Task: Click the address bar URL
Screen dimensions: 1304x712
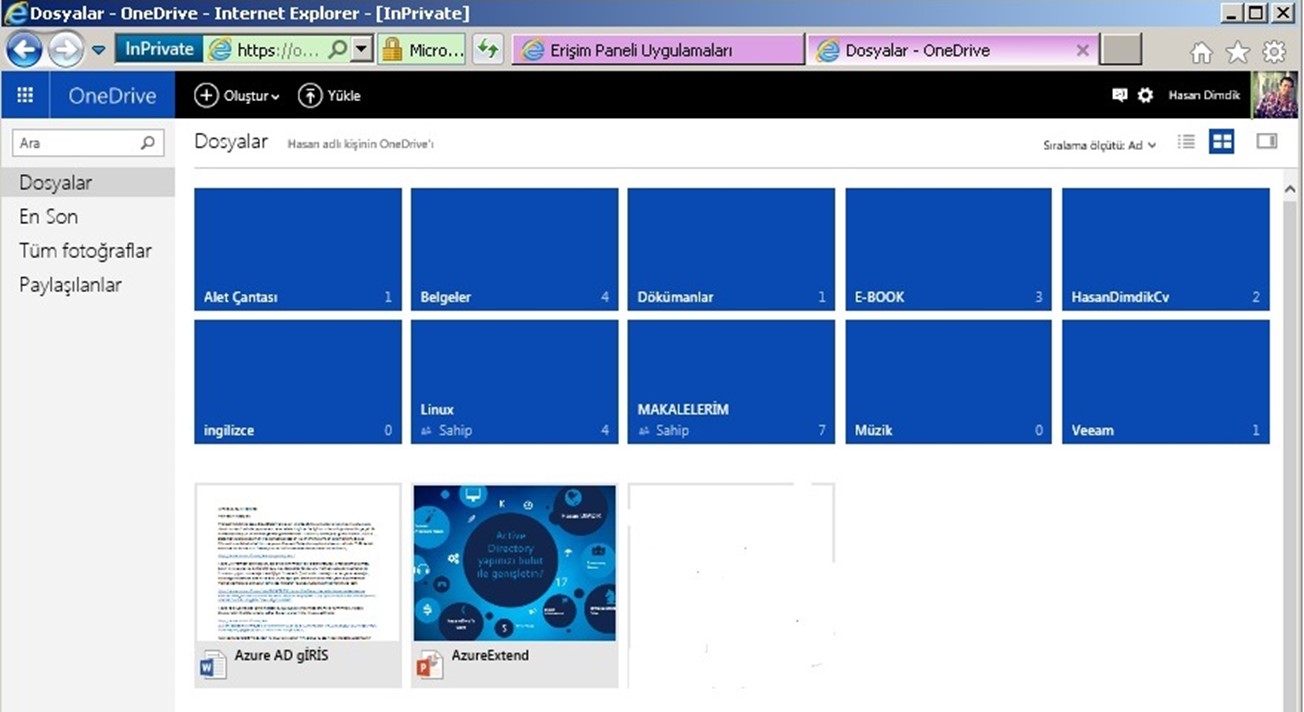Action: point(278,49)
